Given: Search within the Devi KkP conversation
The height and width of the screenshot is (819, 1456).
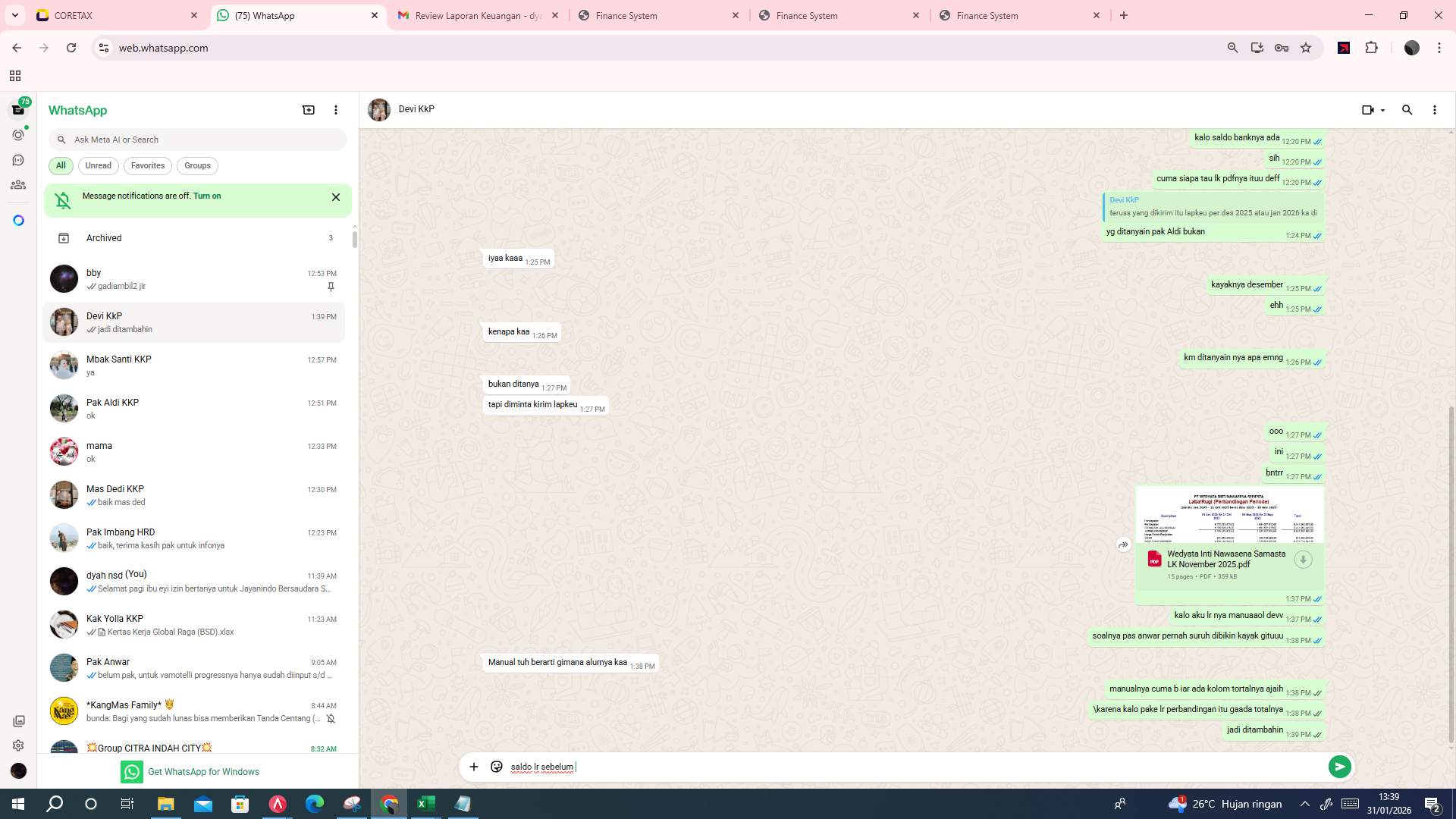Looking at the screenshot, I should pyautogui.click(x=1407, y=110).
